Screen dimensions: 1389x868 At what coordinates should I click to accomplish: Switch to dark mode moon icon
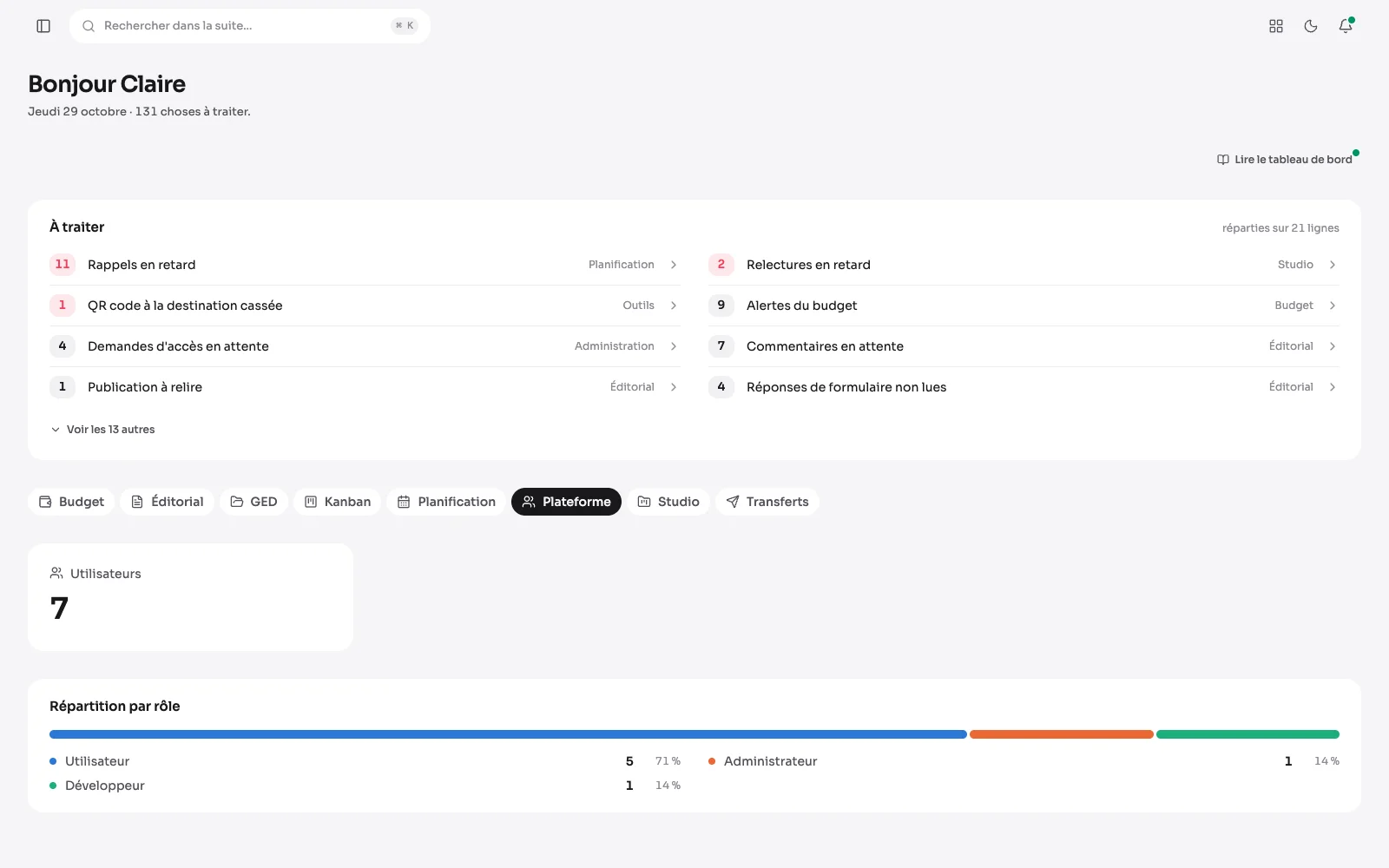tap(1311, 26)
